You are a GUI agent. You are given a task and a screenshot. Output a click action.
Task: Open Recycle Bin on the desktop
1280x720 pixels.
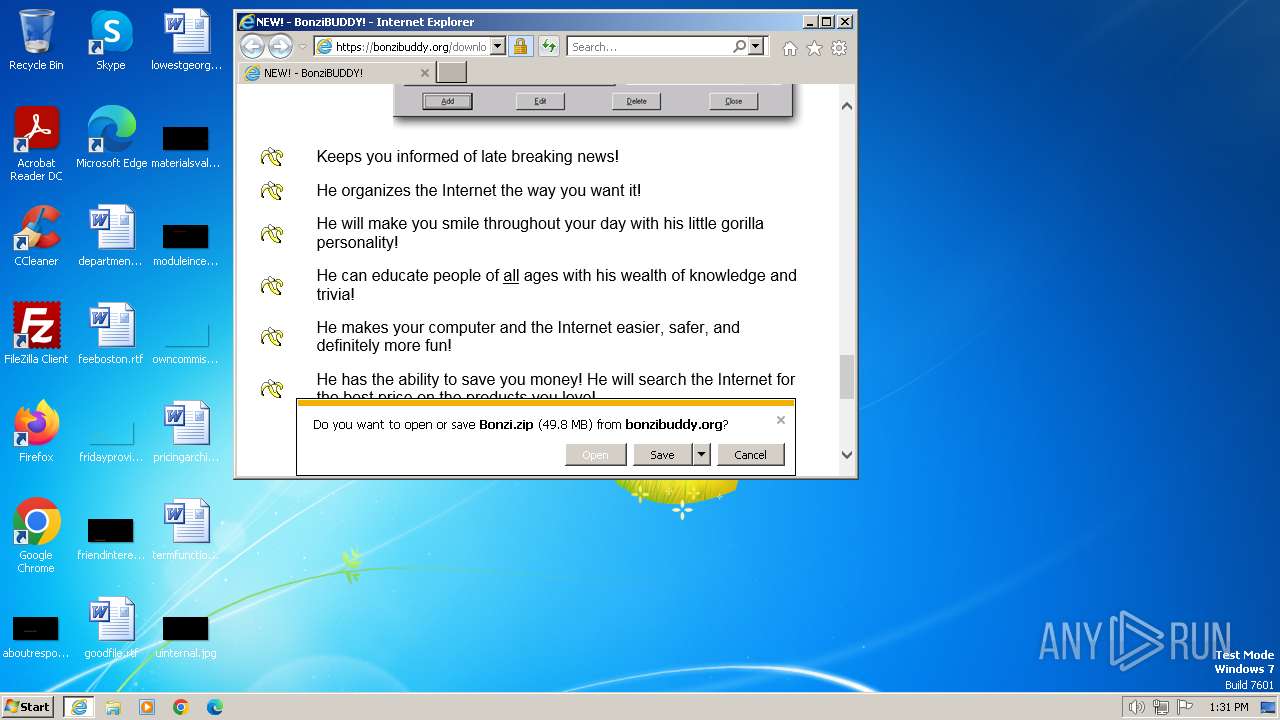pos(36,40)
